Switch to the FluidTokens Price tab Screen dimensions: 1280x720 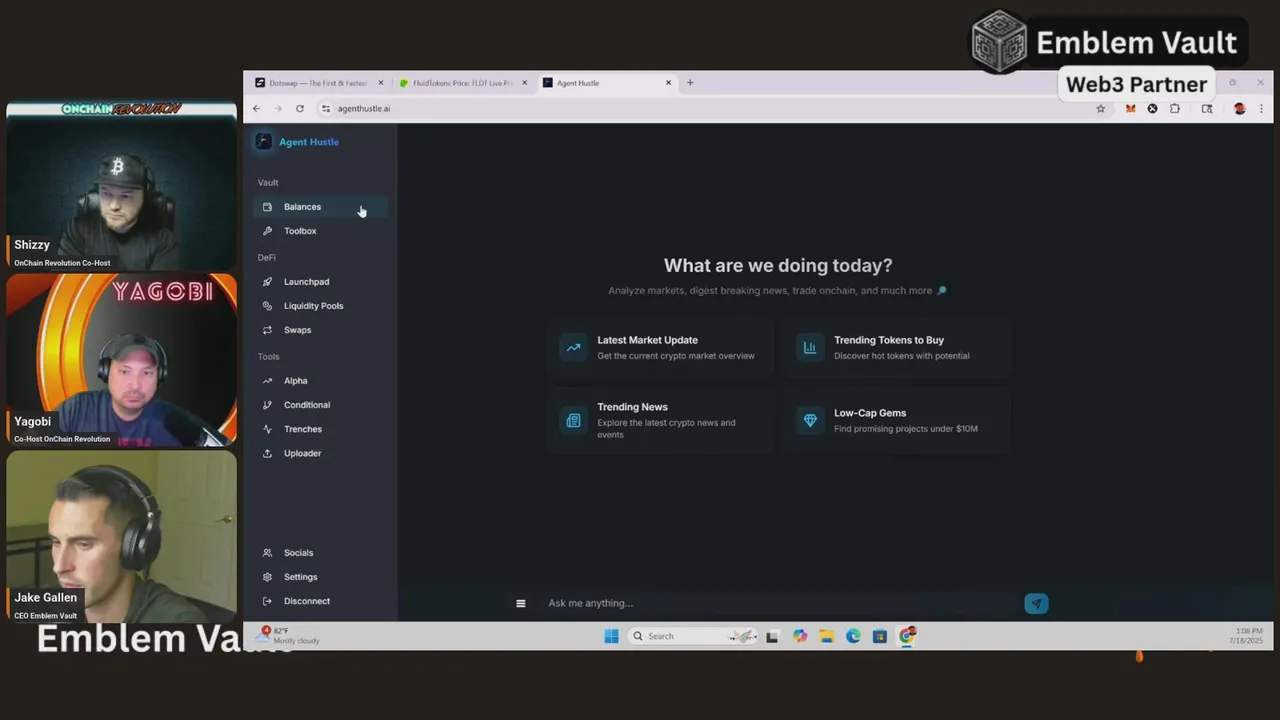coord(461,83)
